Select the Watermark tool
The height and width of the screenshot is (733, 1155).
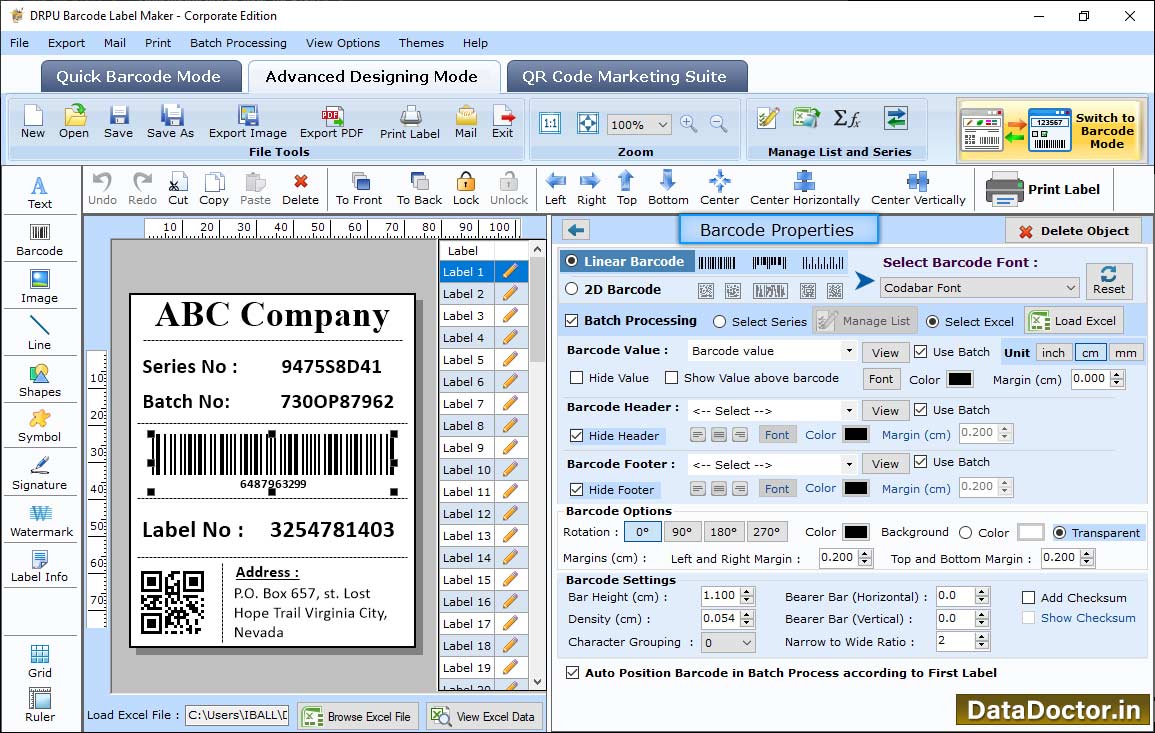point(41,521)
